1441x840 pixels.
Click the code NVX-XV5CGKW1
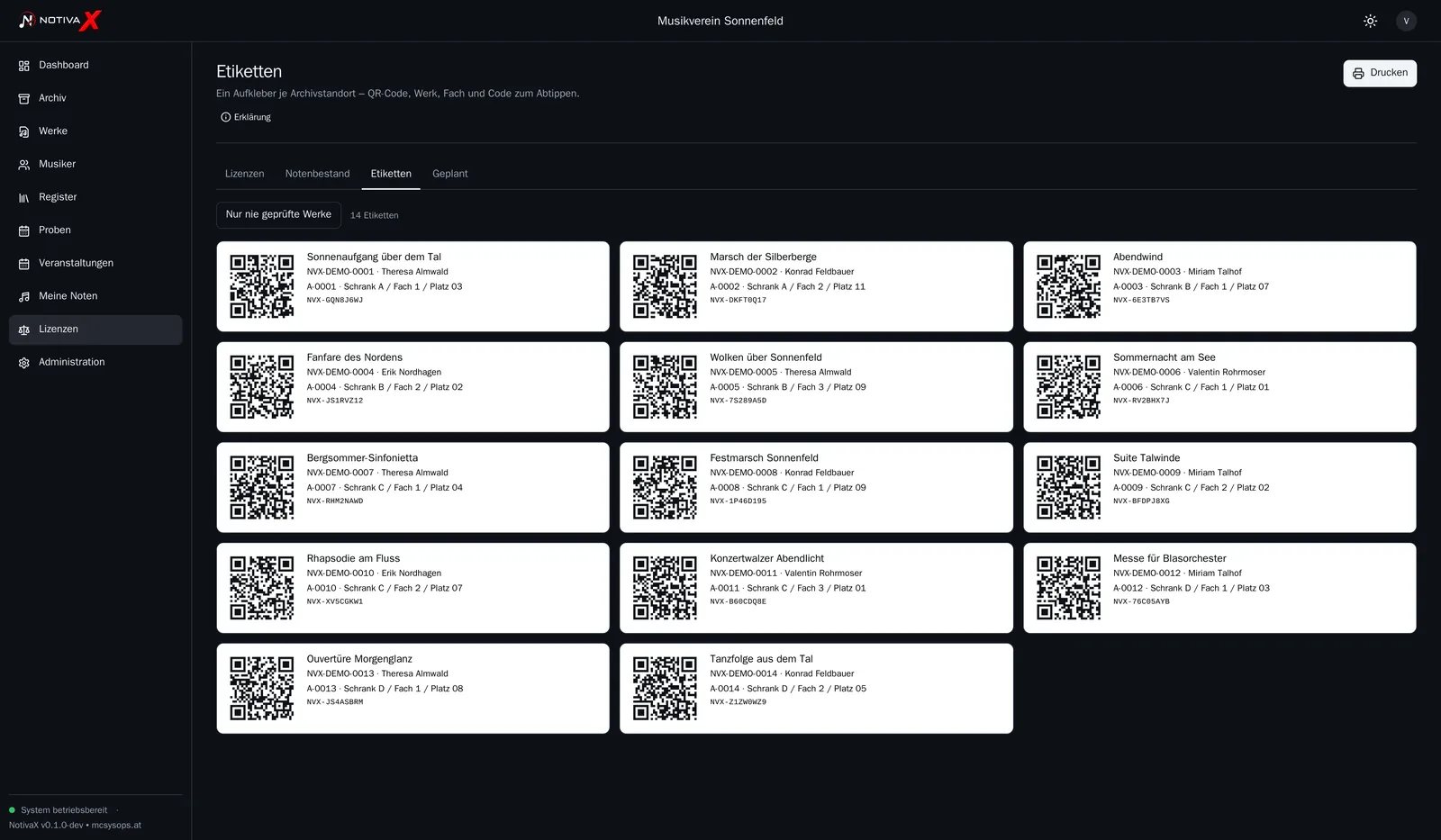click(335, 602)
